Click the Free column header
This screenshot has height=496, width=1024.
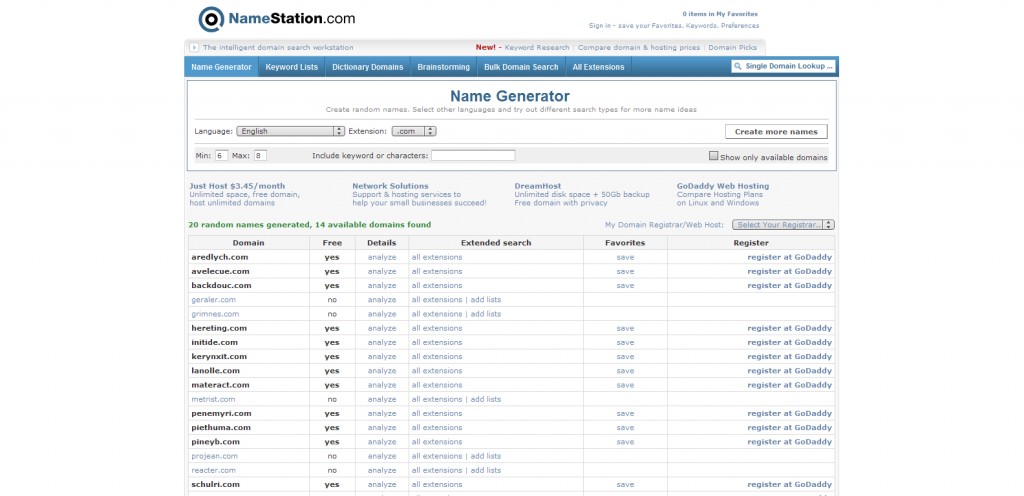coord(332,243)
